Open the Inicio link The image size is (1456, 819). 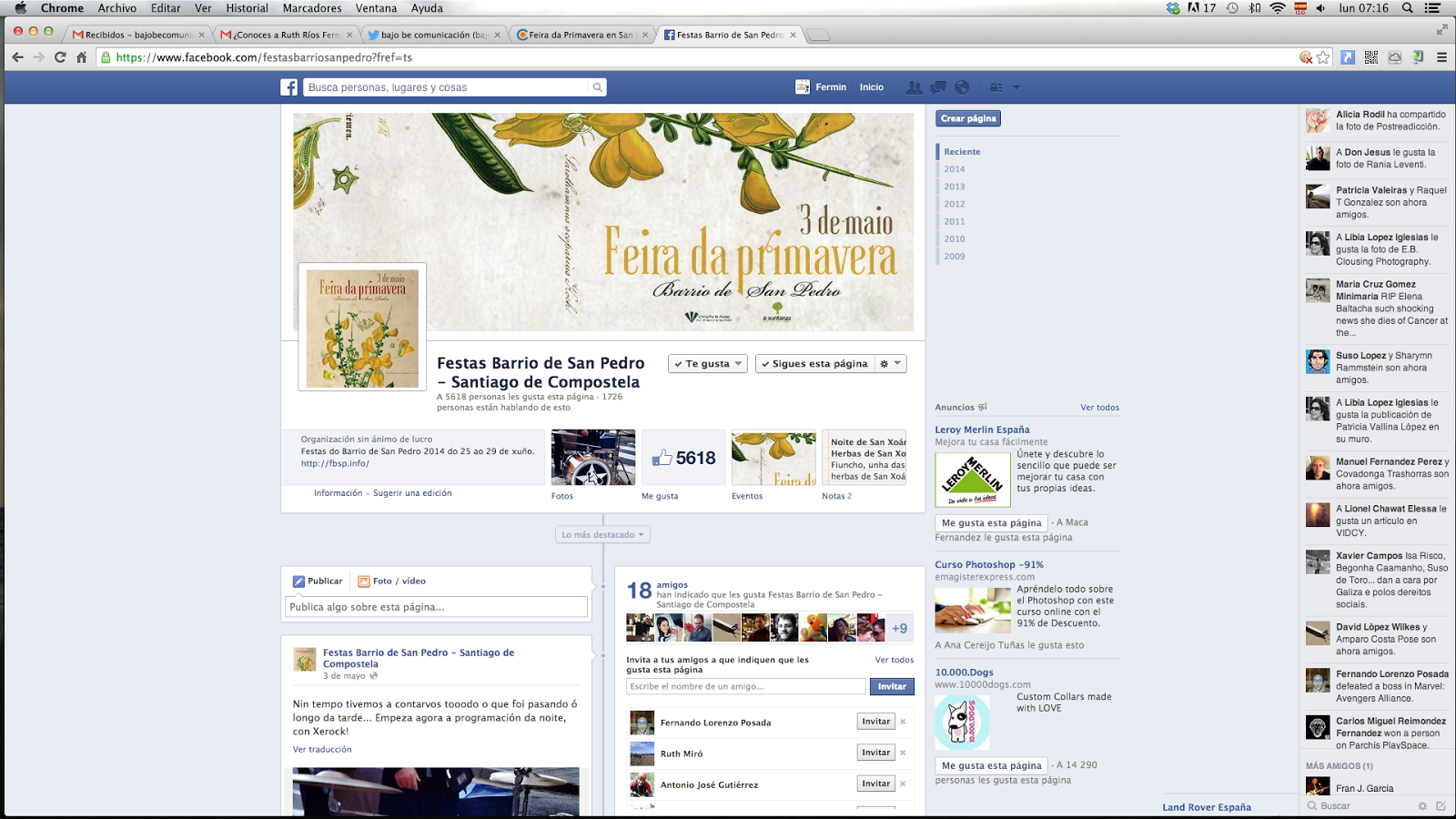click(871, 87)
